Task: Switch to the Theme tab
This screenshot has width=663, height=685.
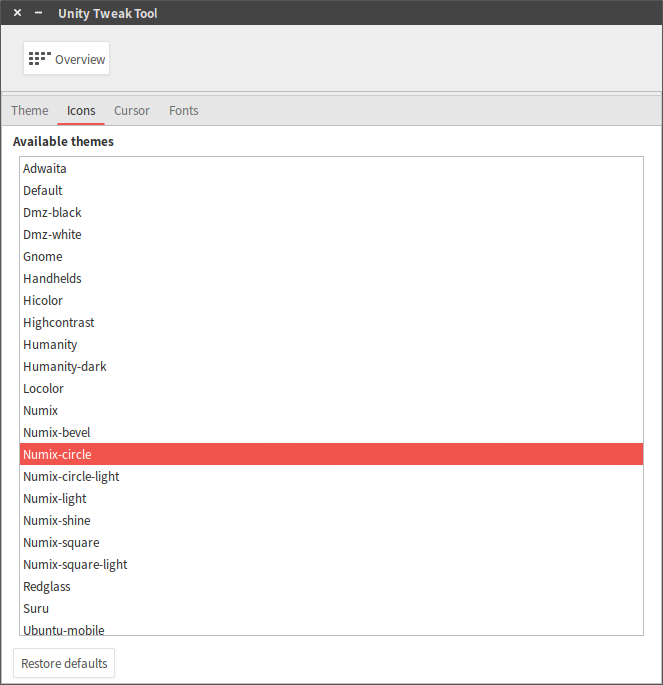Action: [x=30, y=111]
